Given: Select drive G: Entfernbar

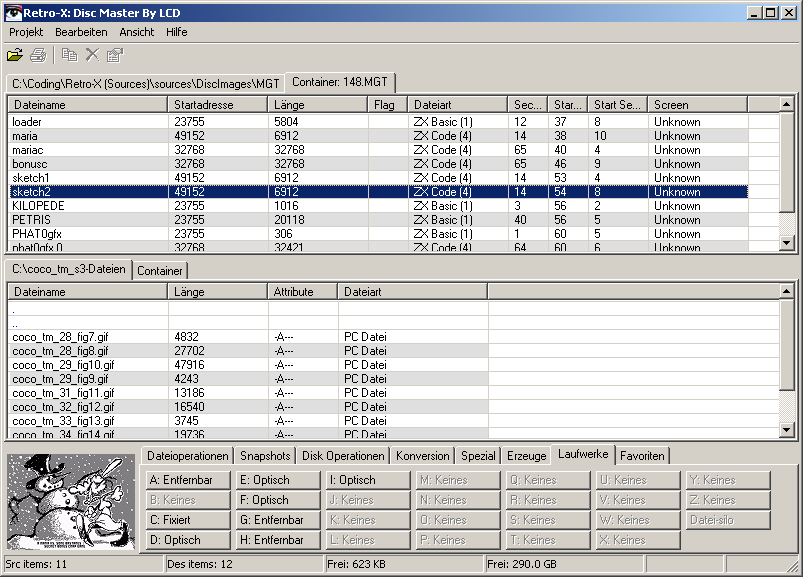Looking at the screenshot, I should (x=278, y=520).
